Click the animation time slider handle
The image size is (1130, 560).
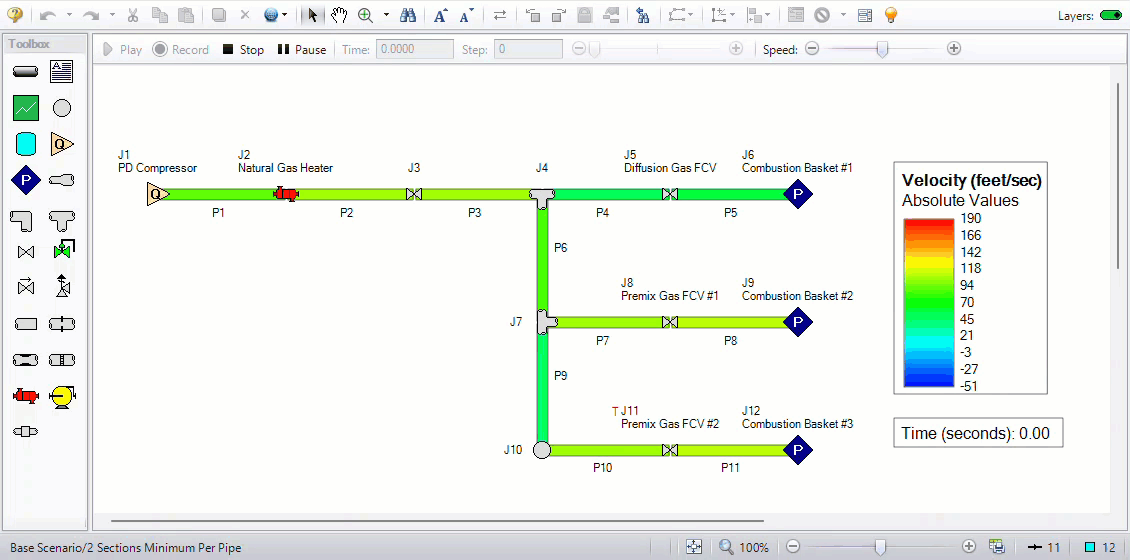594,49
